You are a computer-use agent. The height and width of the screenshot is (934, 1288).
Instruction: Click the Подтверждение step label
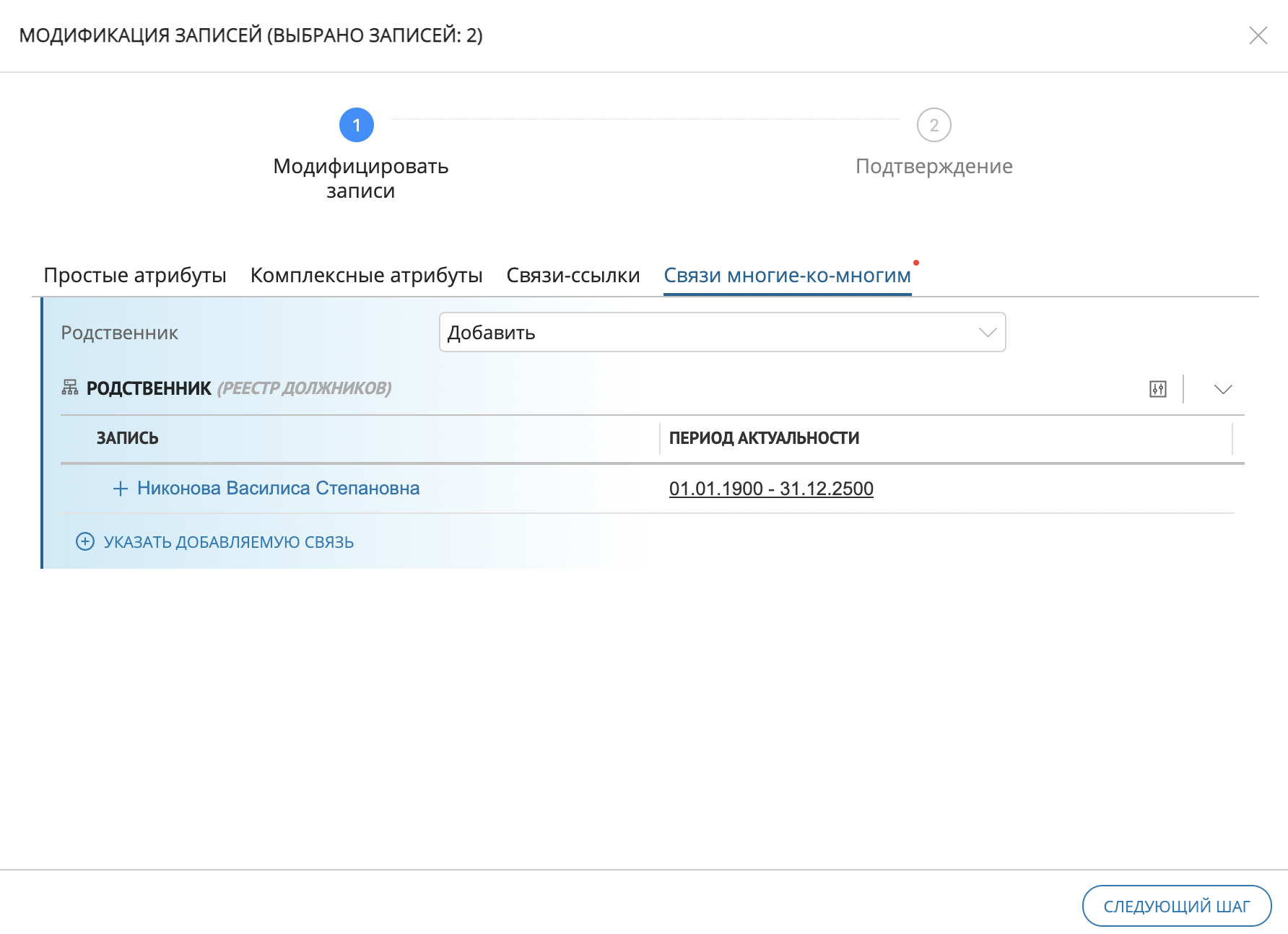click(934, 166)
